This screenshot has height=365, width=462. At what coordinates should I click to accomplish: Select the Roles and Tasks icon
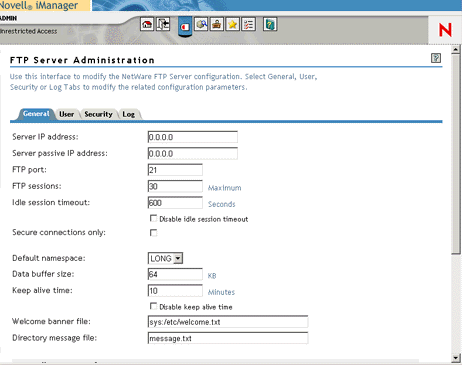click(x=185, y=27)
